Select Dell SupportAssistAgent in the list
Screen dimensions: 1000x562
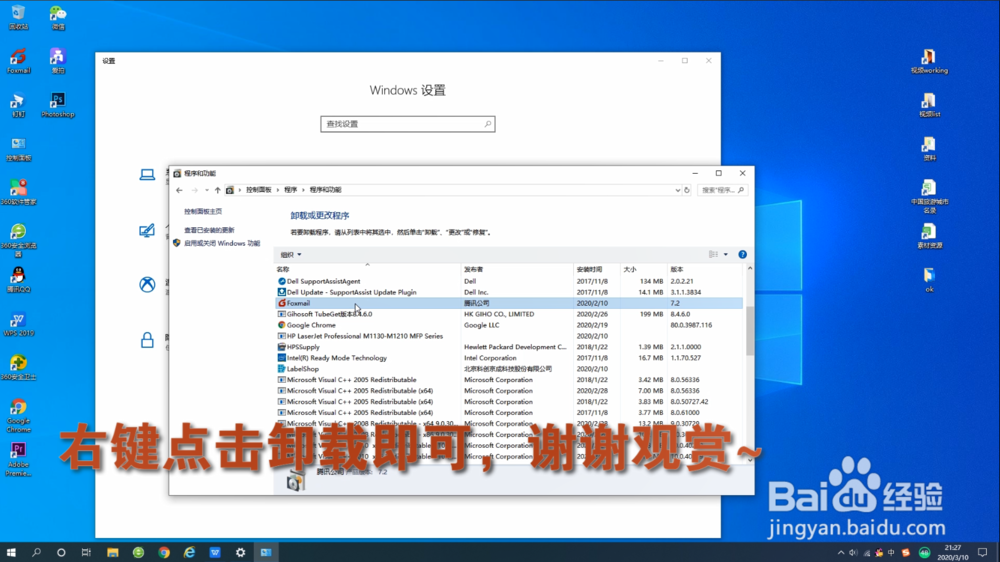click(508, 281)
